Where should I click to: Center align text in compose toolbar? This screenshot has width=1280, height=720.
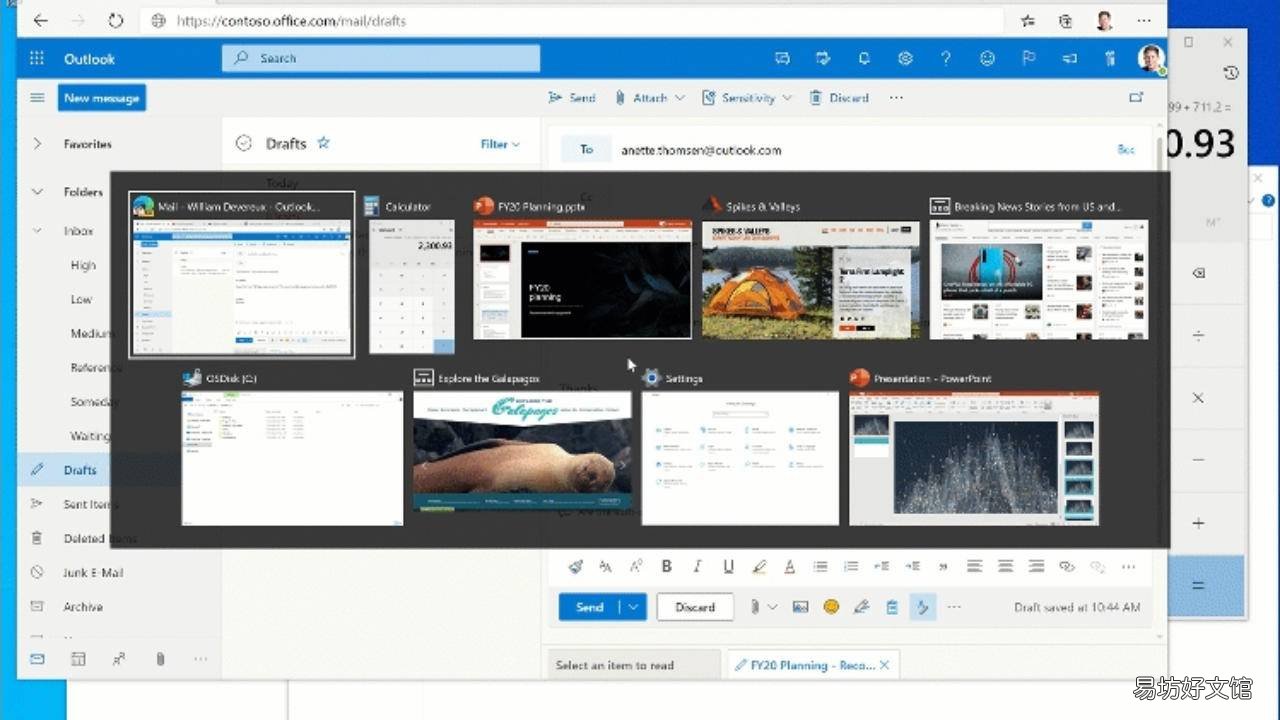[x=1005, y=566]
